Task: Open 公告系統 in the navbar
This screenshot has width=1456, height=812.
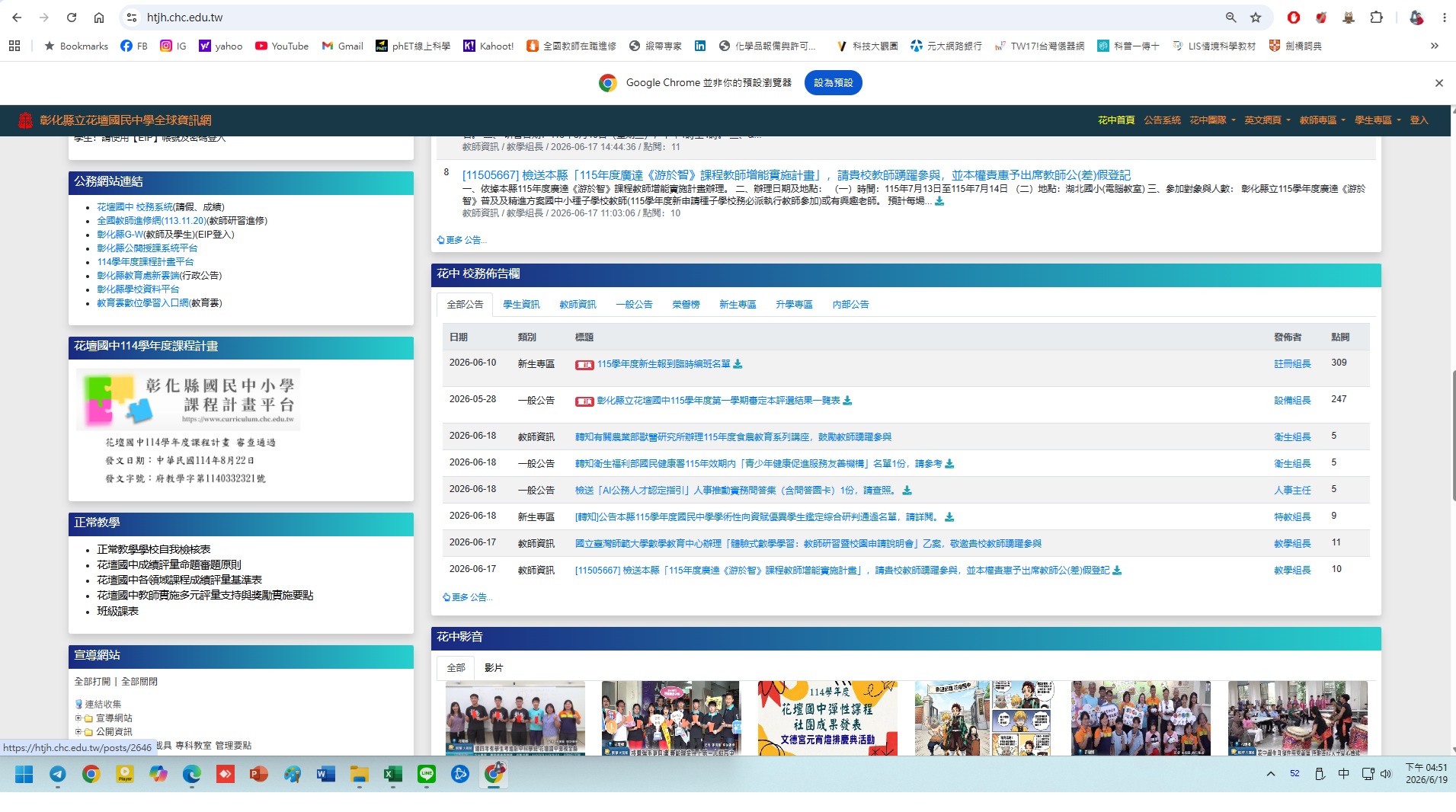Action: [1162, 120]
